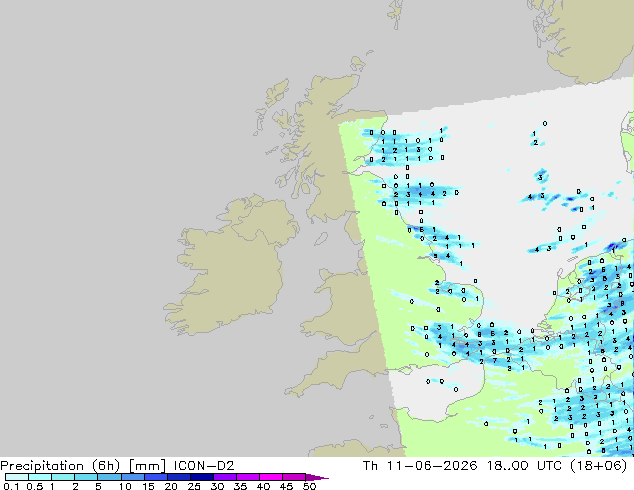The image size is (634, 490).
Task: Select the 2–5 mm legend color swatch
Action: (x=86, y=477)
